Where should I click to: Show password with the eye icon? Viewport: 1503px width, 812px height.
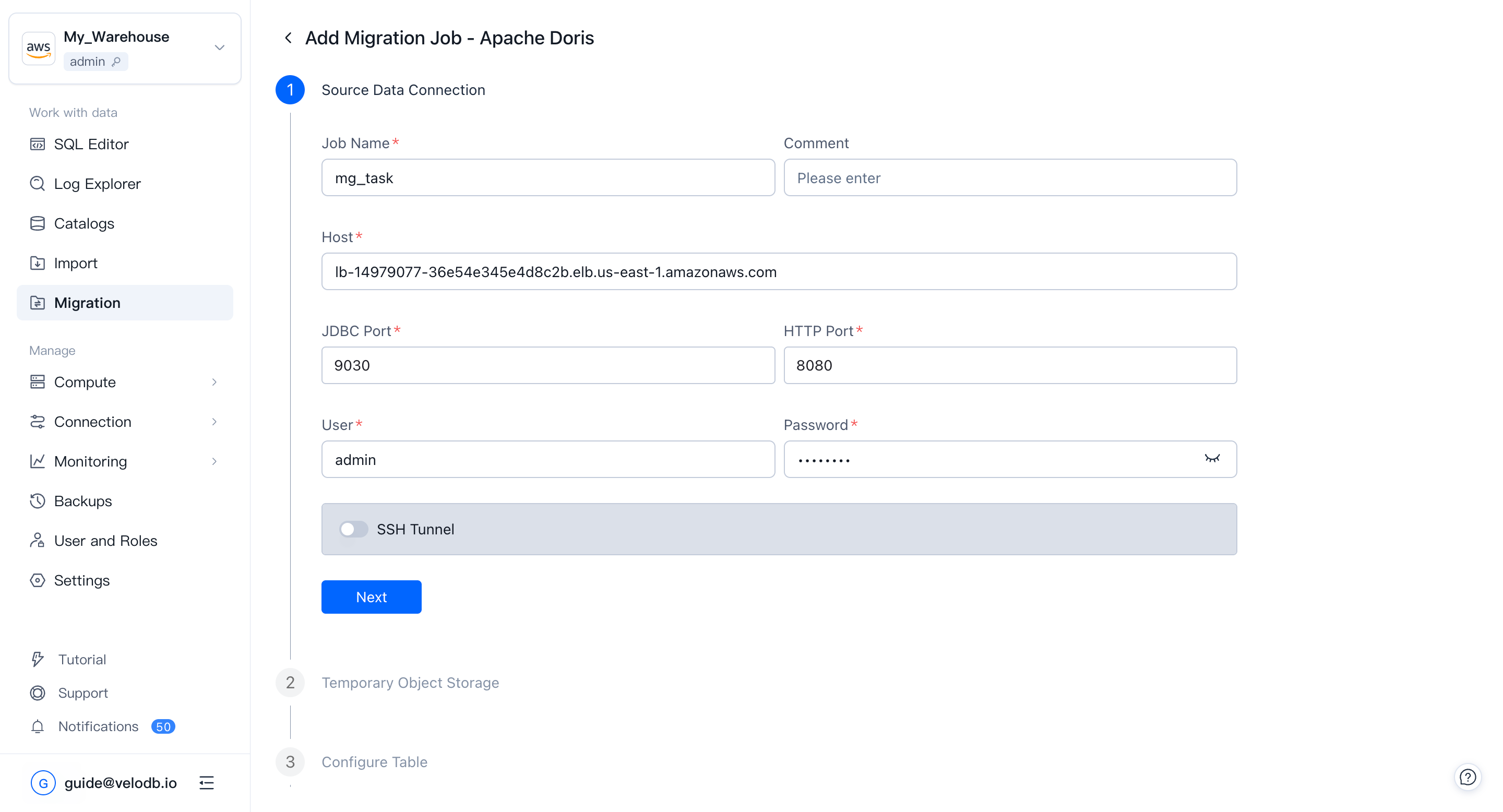1212,459
